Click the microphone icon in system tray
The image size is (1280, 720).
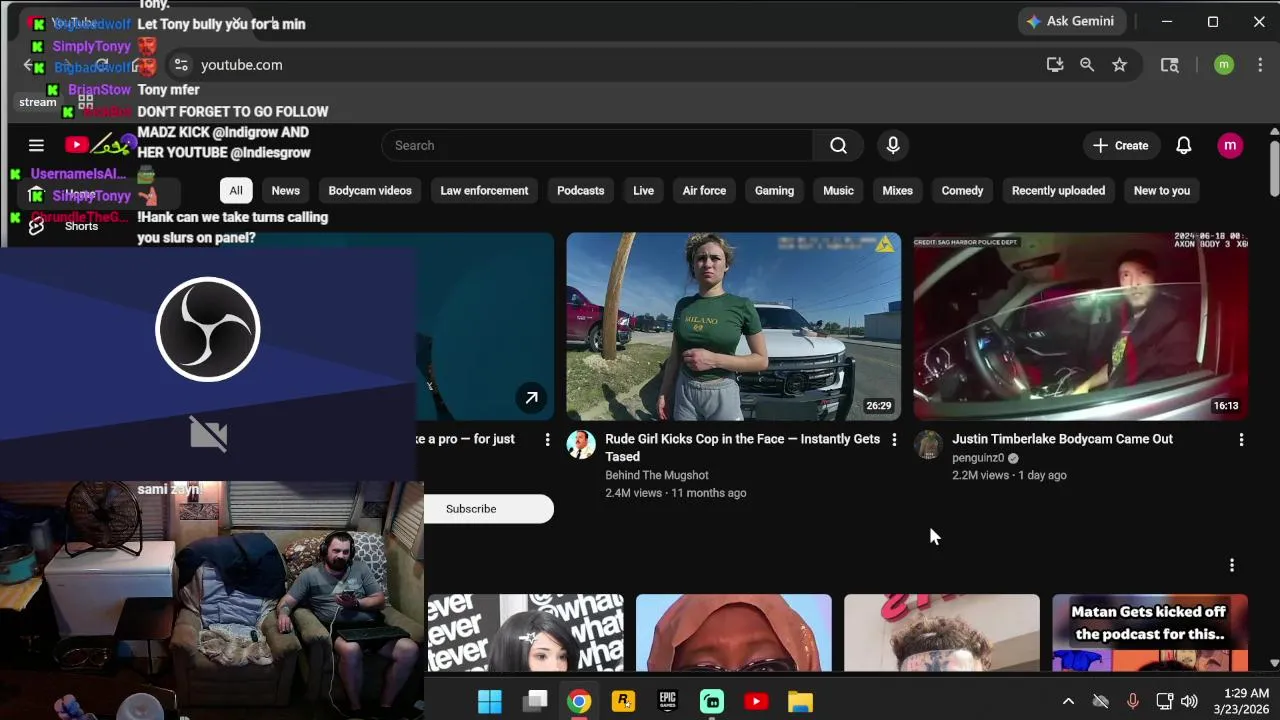click(1132, 702)
